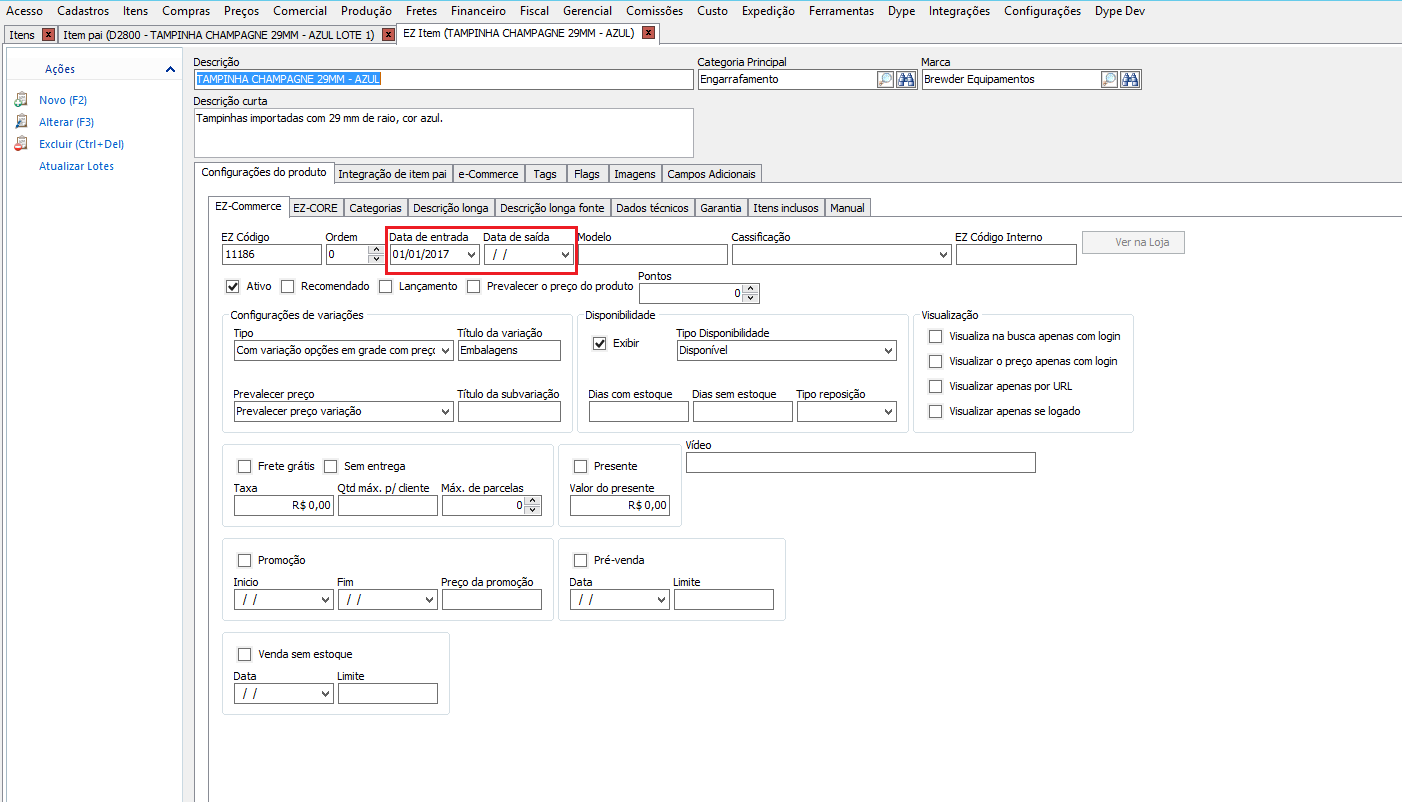Click the Pontos stepper arrows

point(751,294)
